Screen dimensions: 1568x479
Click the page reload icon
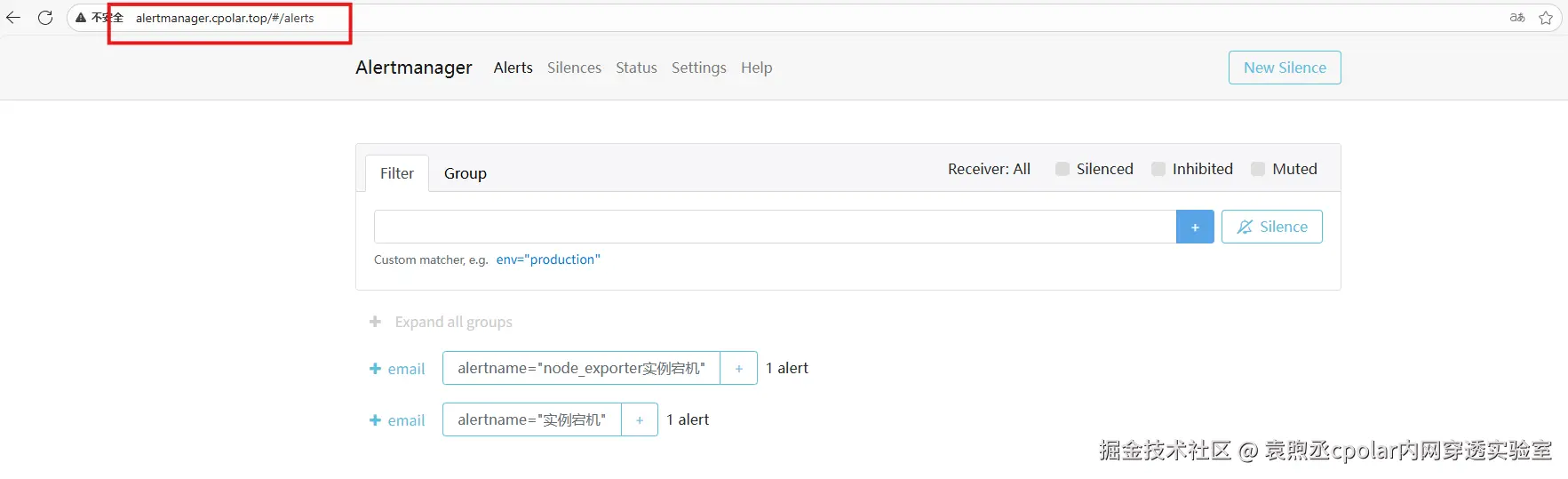click(x=45, y=18)
